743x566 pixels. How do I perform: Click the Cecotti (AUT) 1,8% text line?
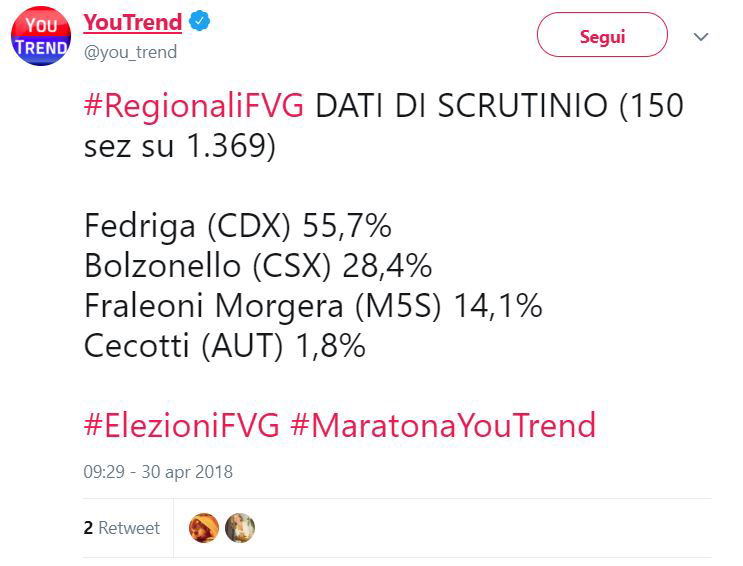(x=225, y=345)
